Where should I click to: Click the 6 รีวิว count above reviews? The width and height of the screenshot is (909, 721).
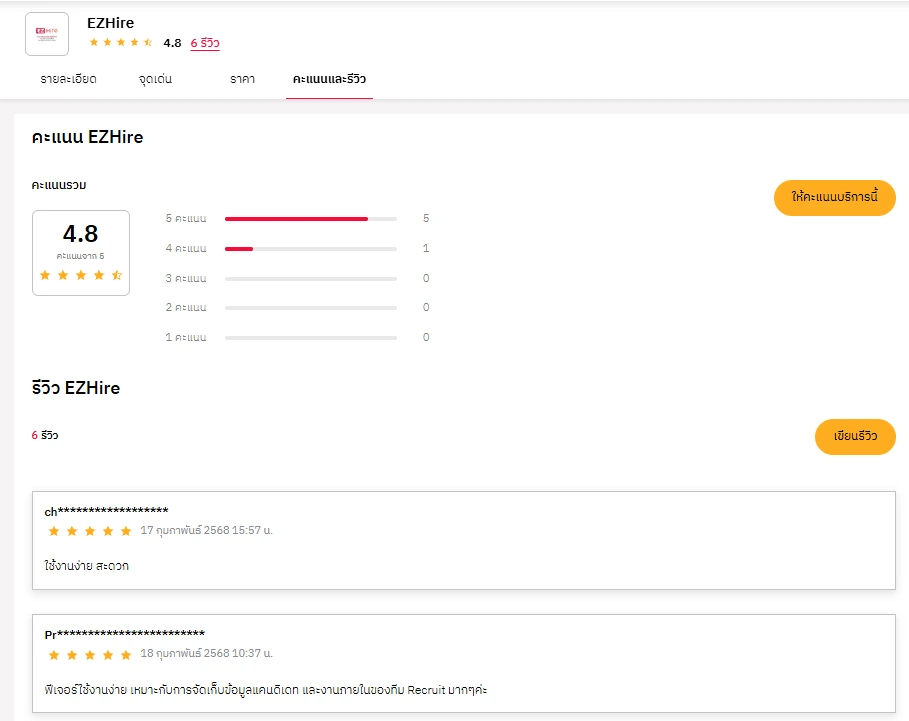tap(45, 435)
